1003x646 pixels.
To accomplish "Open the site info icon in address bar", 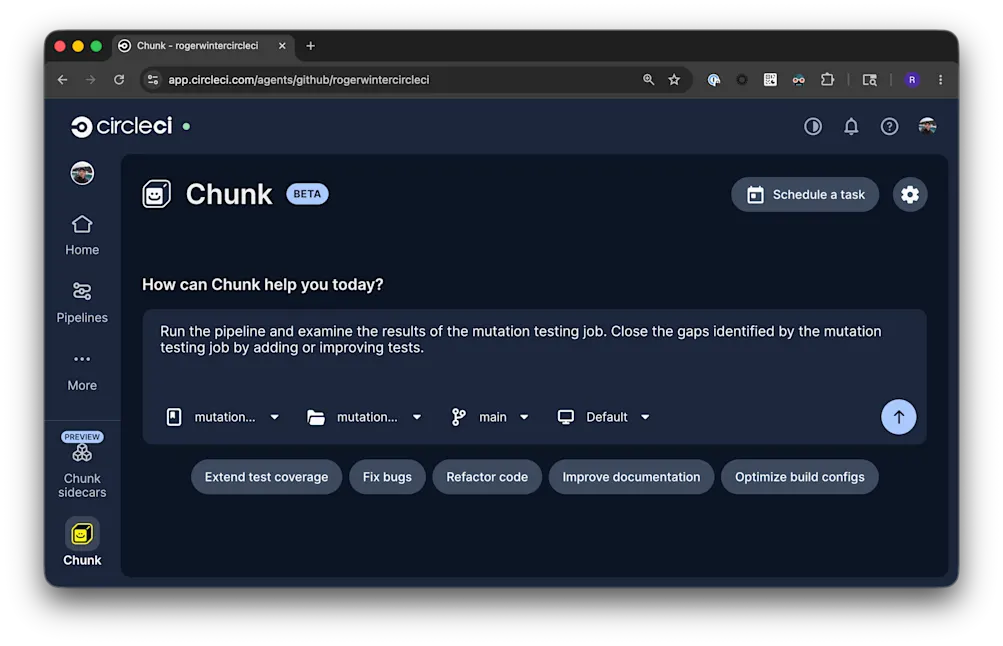I will click(x=153, y=80).
